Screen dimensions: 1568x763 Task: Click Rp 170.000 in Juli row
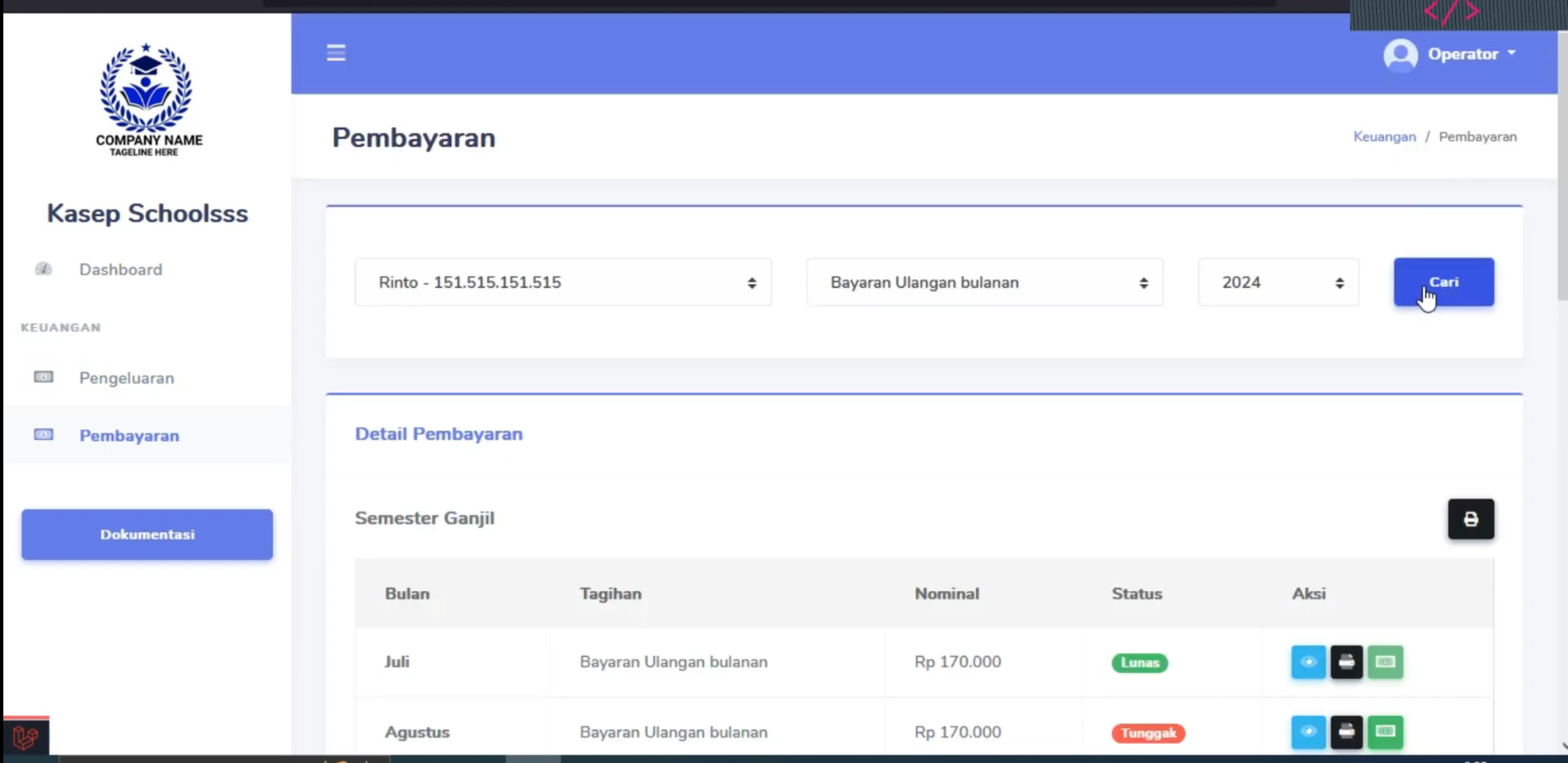coord(957,662)
